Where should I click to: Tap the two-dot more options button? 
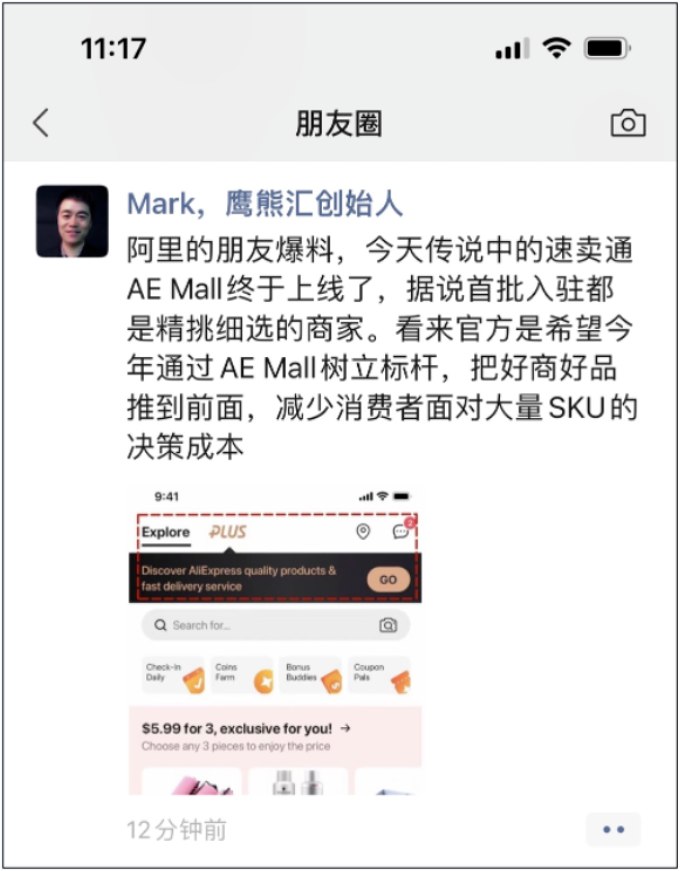point(613,829)
